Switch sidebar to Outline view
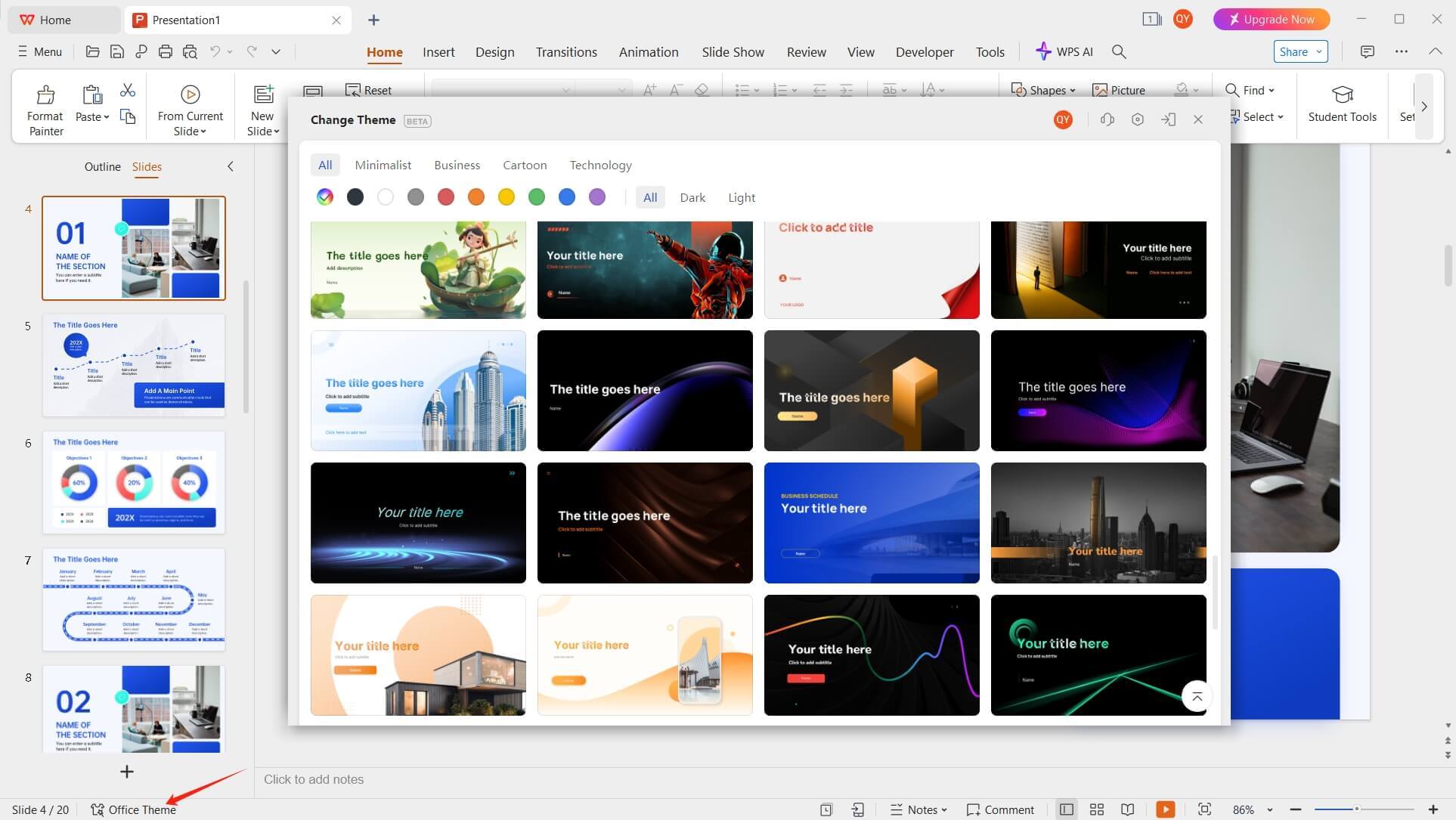 point(102,166)
